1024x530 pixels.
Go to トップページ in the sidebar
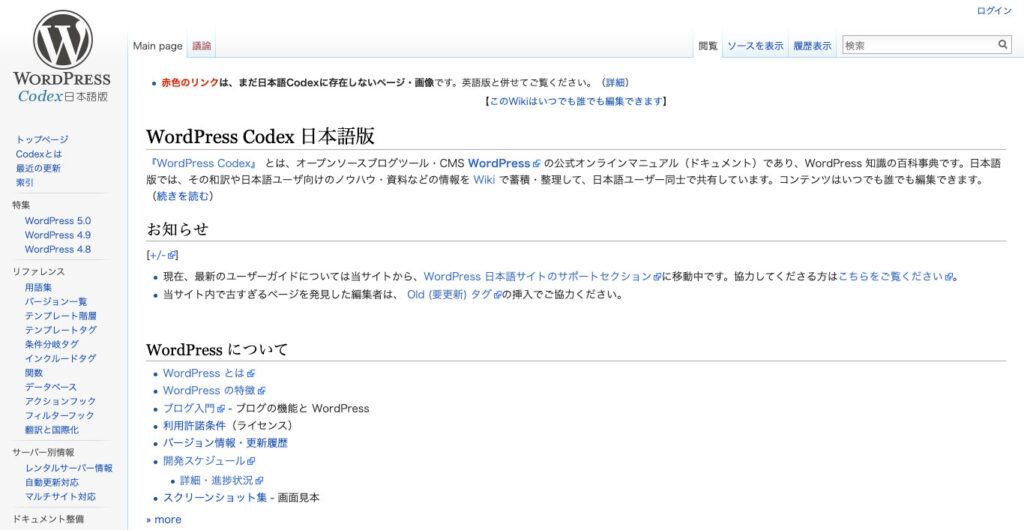42,140
